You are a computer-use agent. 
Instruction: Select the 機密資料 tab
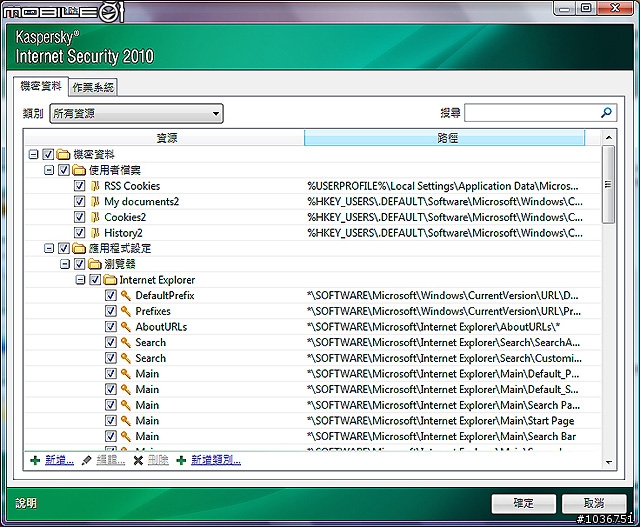point(41,86)
